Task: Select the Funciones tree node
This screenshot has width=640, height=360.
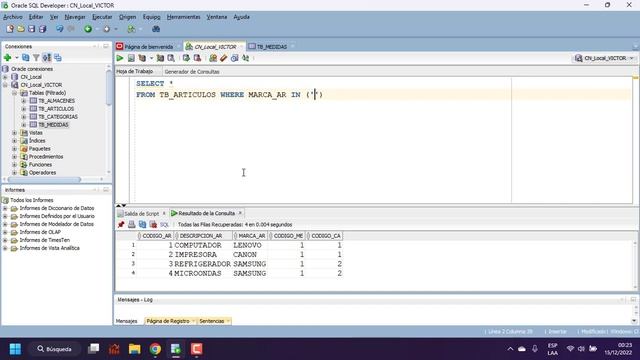Action: (40, 164)
